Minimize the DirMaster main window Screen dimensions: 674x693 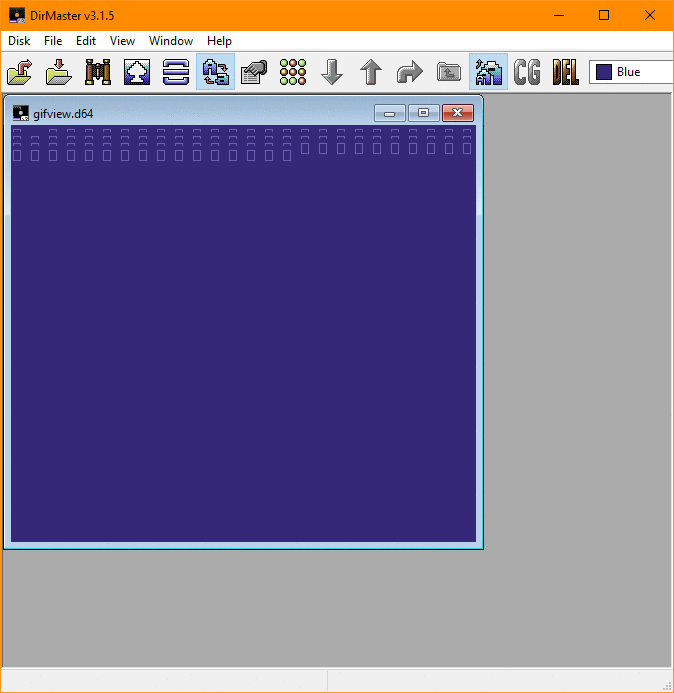(x=559, y=15)
